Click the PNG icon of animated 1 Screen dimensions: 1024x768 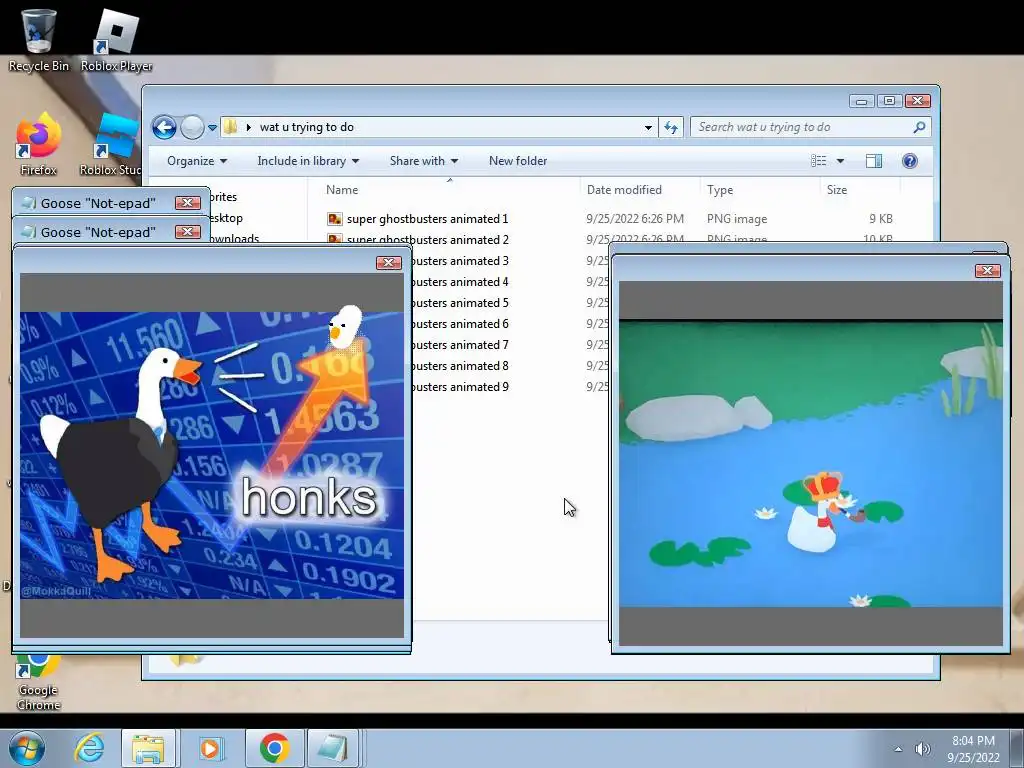pos(334,219)
